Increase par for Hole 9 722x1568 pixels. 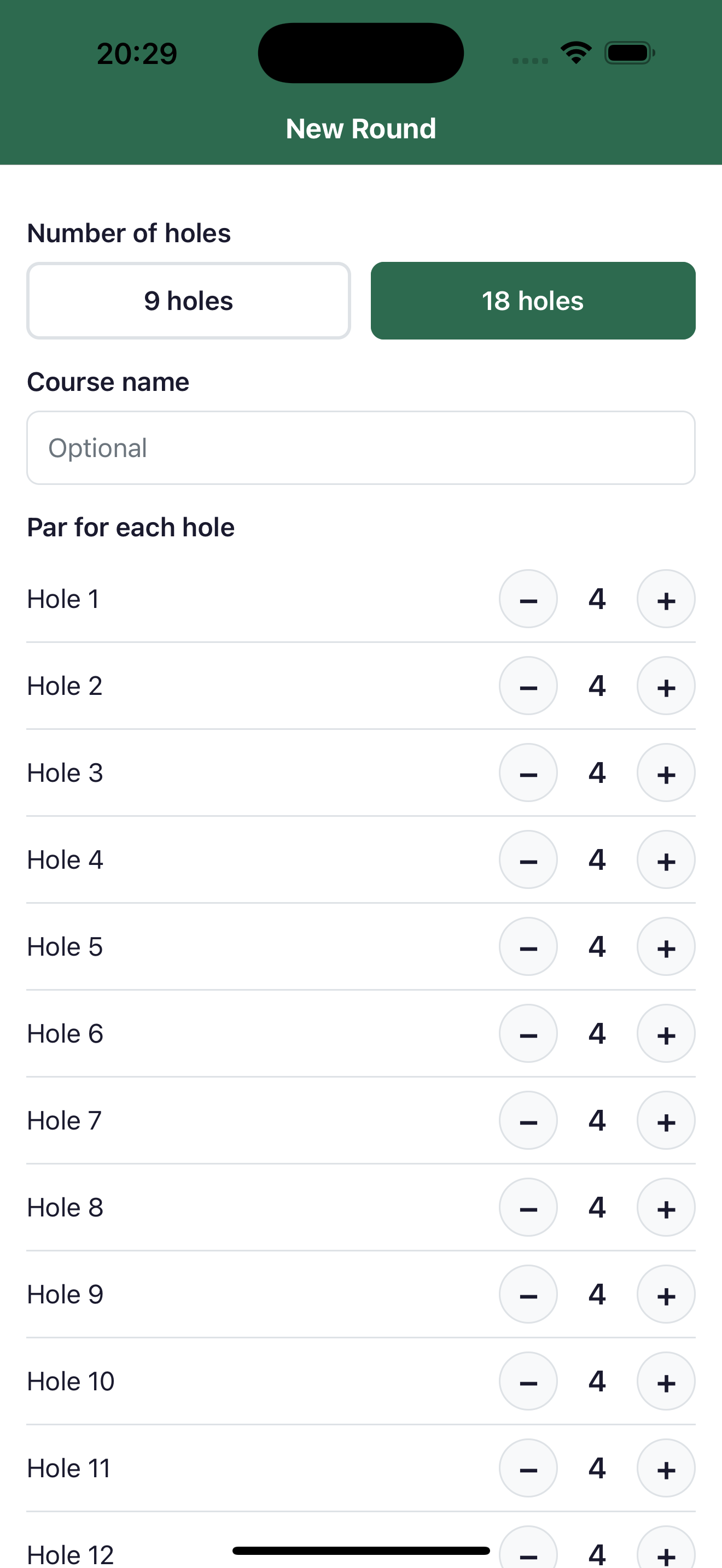[x=665, y=1295]
